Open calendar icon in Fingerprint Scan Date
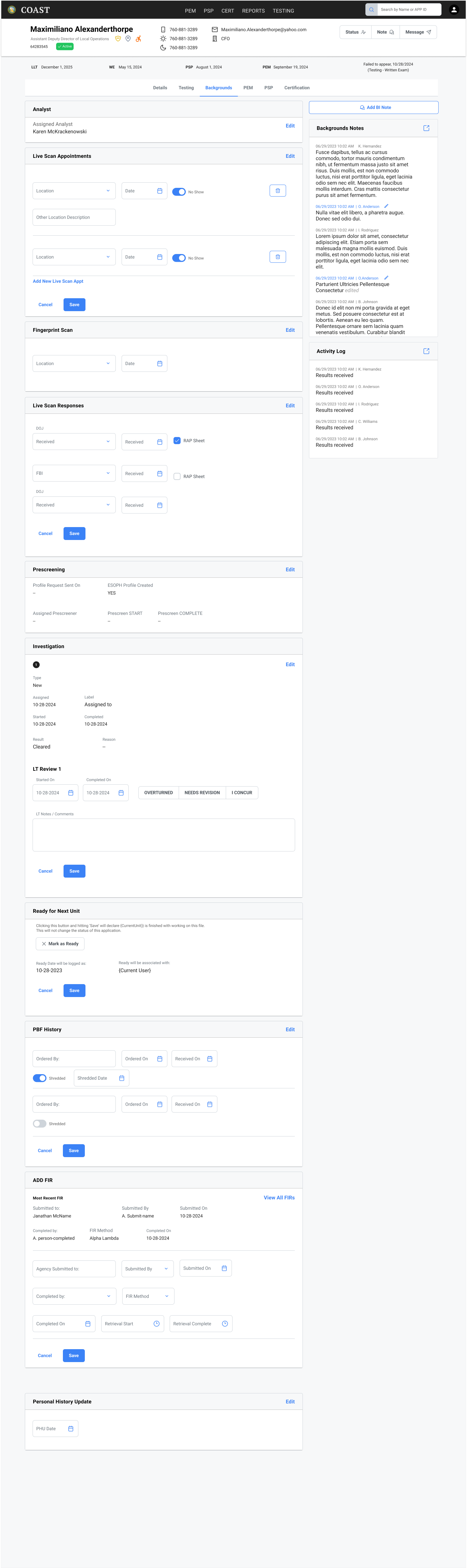The height and width of the screenshot is (1568, 467). click(x=160, y=363)
